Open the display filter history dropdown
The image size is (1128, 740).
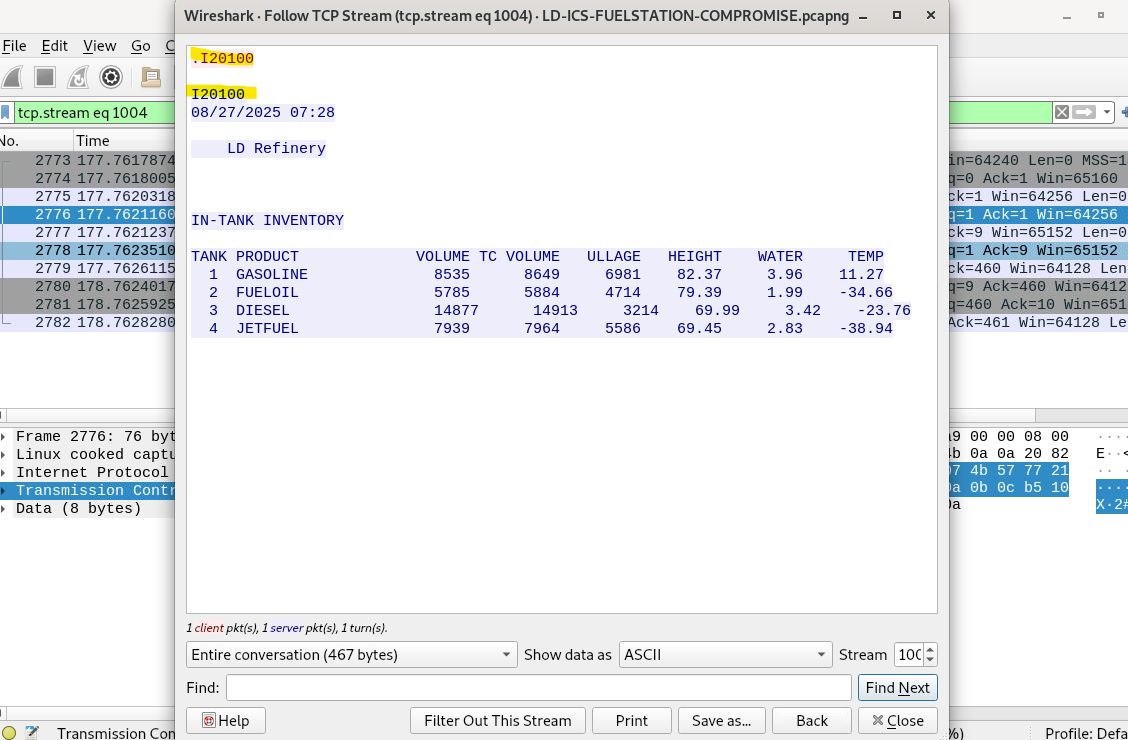[1107, 112]
